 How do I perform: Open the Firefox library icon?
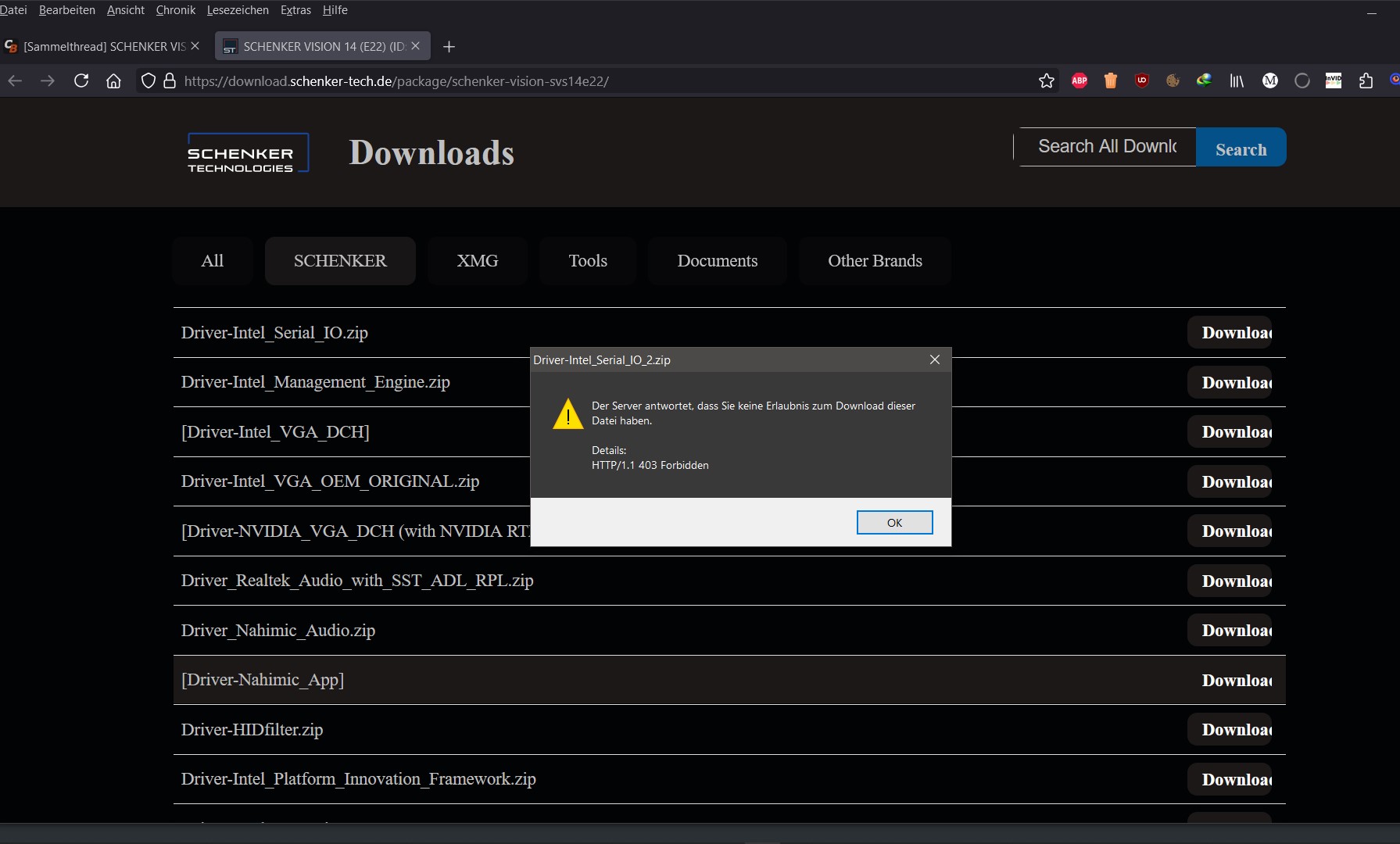(1237, 80)
